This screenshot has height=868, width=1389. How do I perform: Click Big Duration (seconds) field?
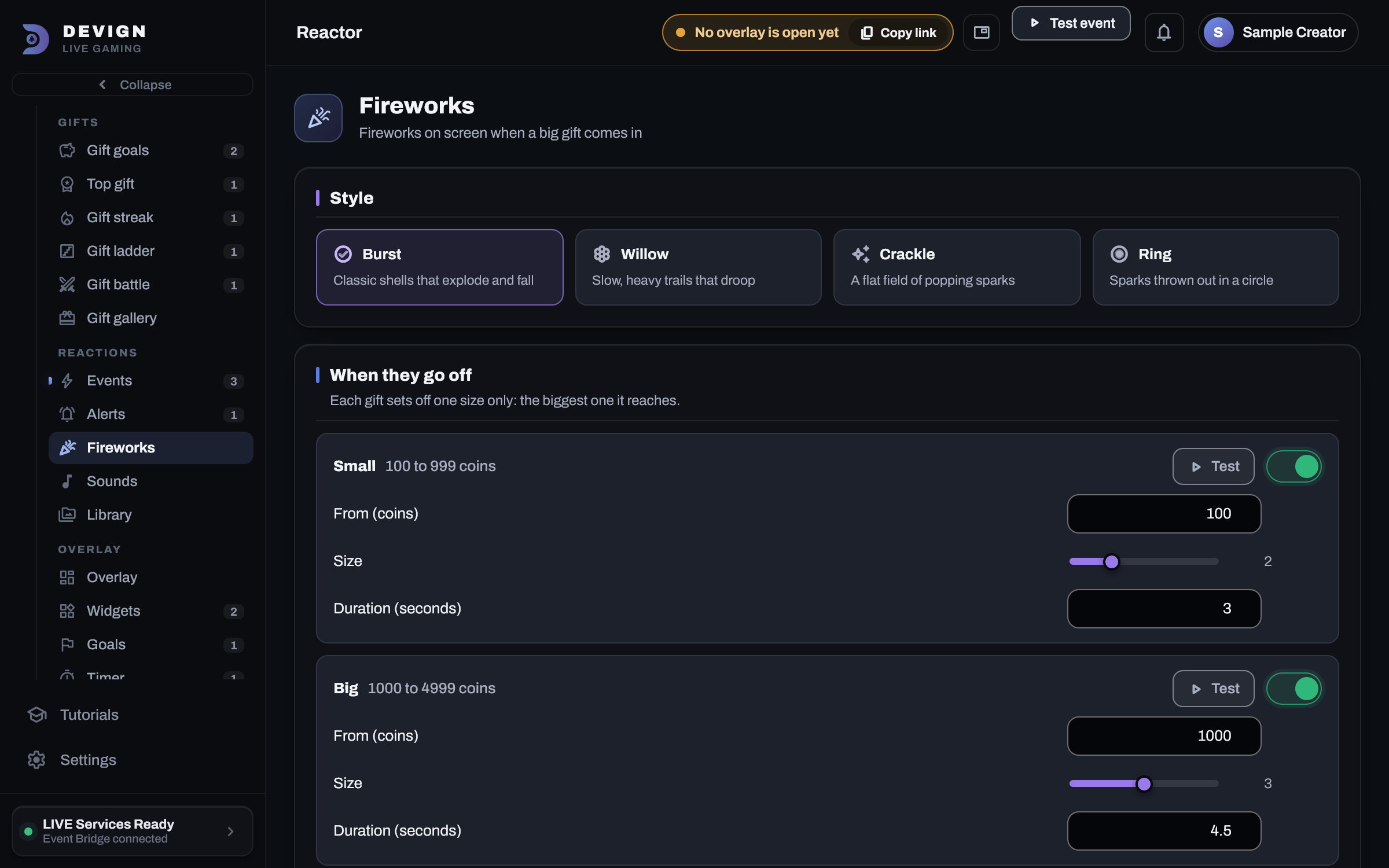pos(1164,831)
